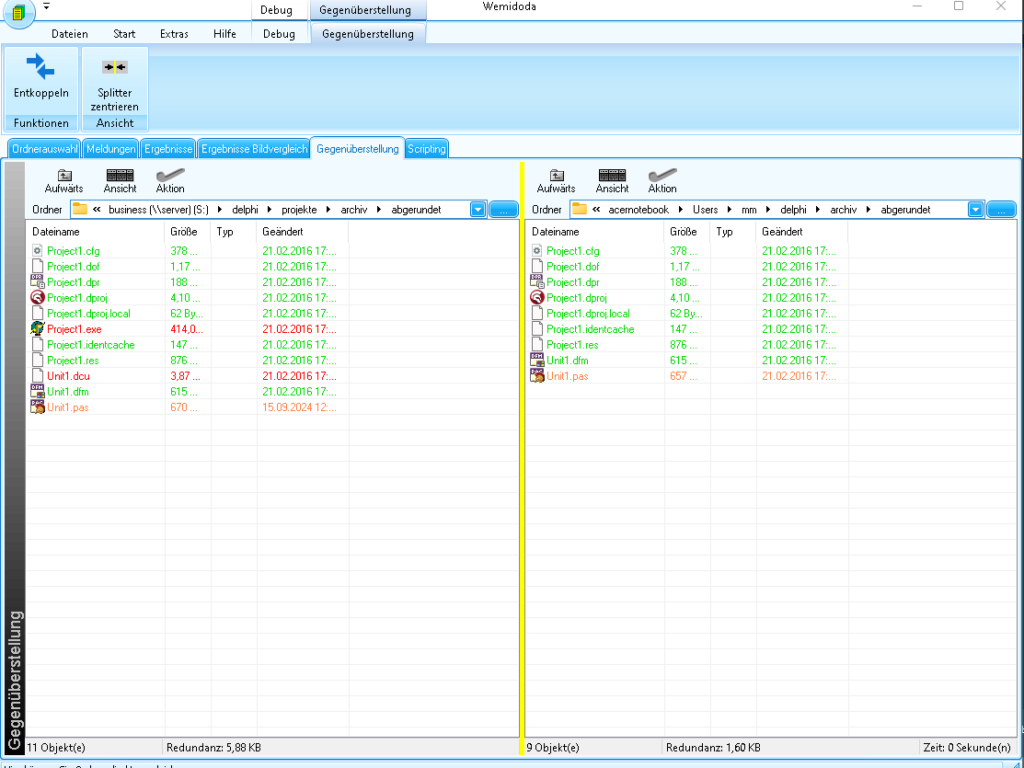Click the Aufwärts icon in the left pane
The width and height of the screenshot is (1024, 768).
(64, 176)
